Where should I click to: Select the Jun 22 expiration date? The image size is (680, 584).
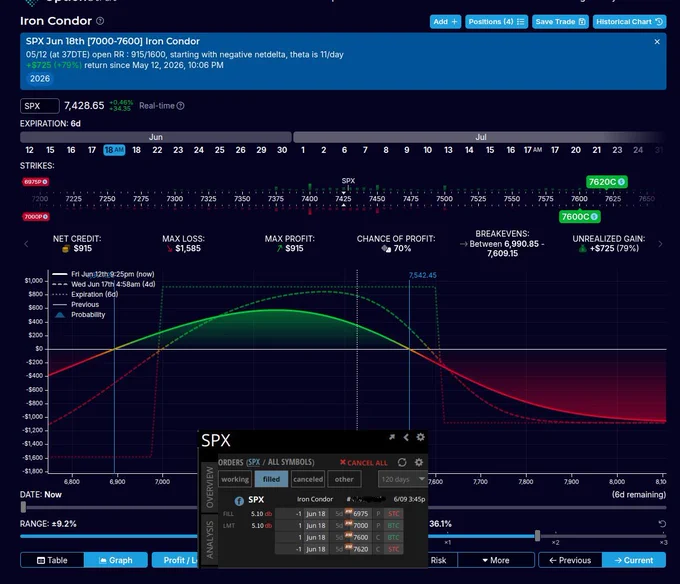point(157,150)
